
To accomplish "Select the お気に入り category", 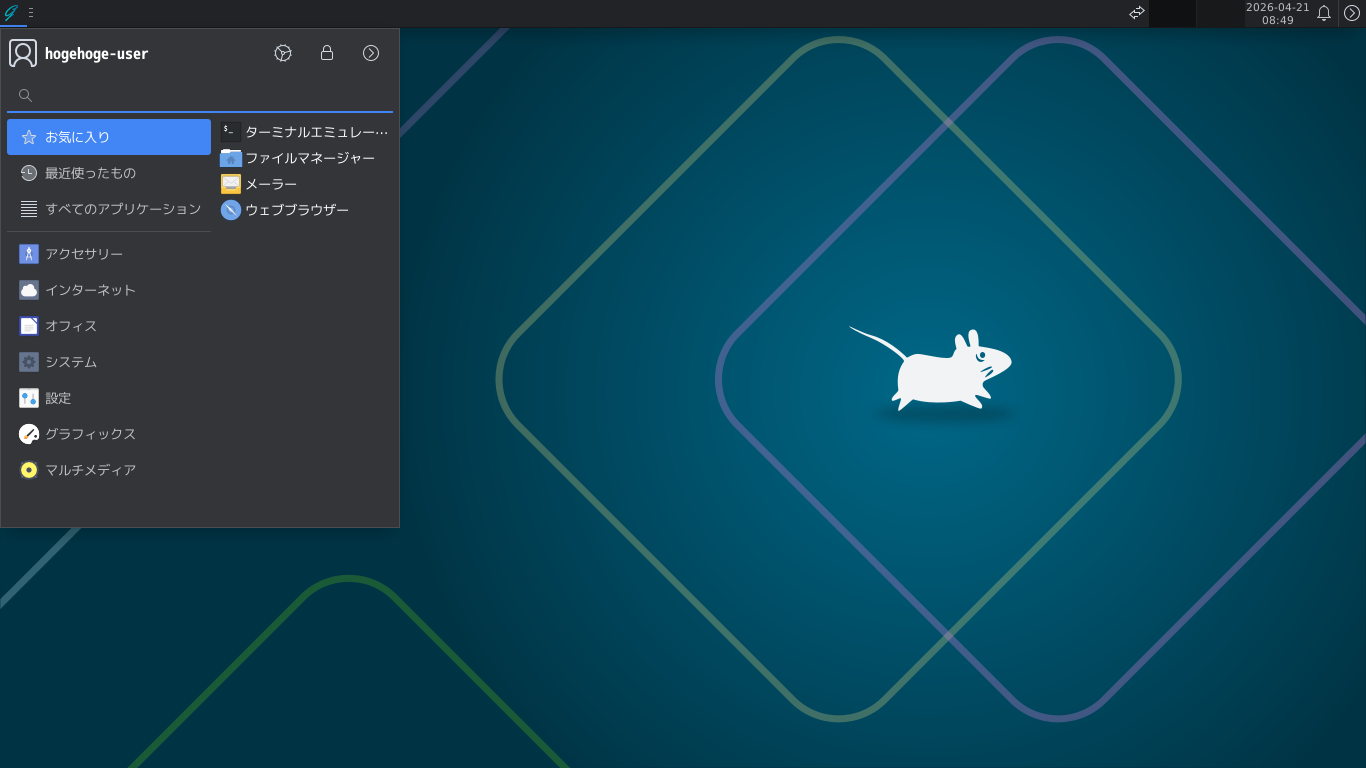I will tap(109, 137).
